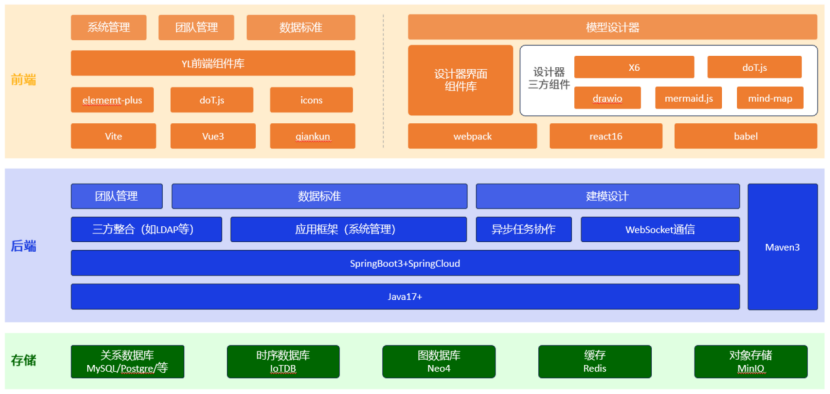Click the 设计器界面组件库 block
Screen dimensions: 830x394
tap(460, 80)
